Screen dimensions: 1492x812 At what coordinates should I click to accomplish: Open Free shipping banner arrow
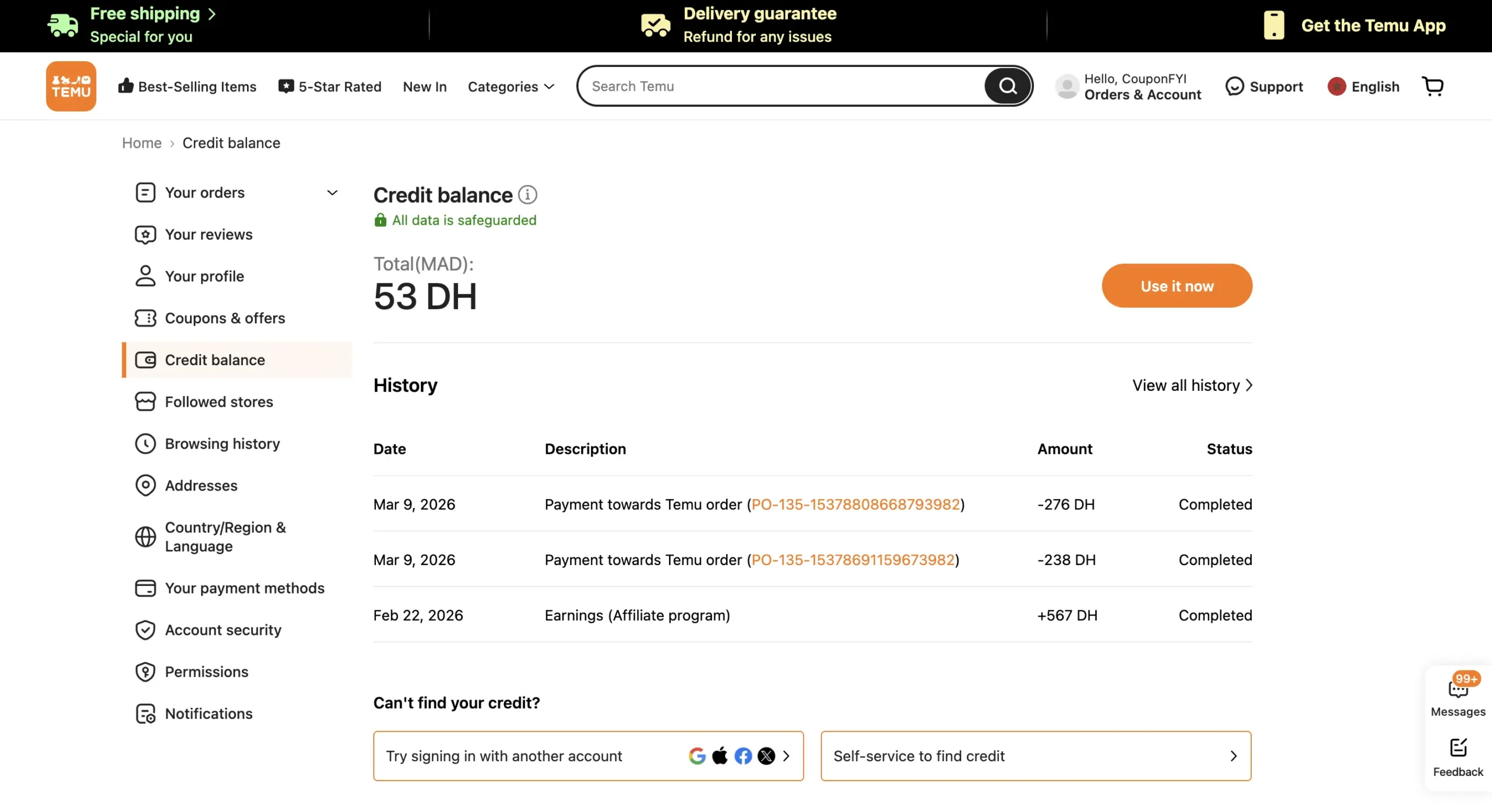pos(212,13)
